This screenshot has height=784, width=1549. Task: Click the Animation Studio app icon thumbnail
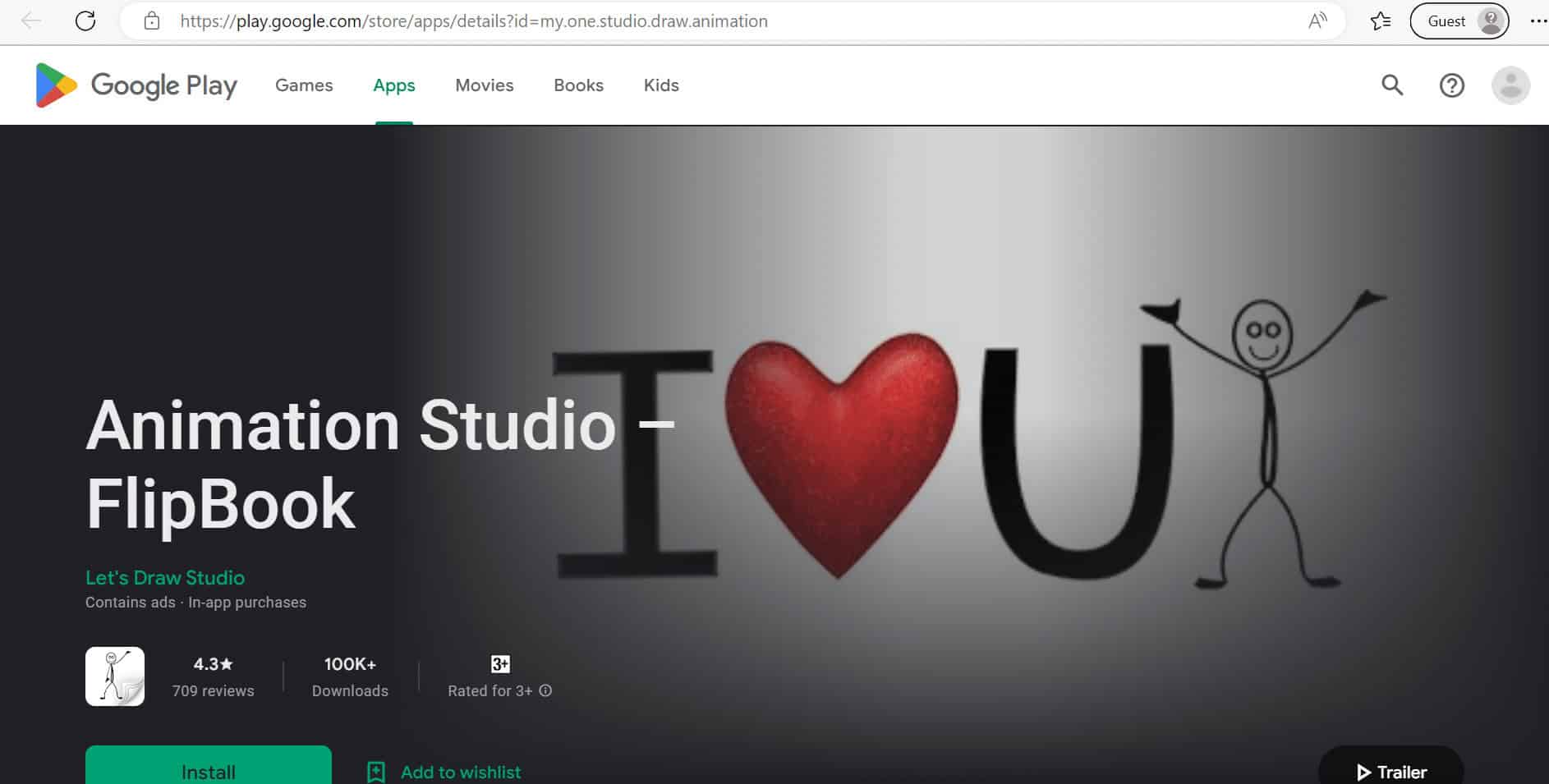[x=115, y=676]
